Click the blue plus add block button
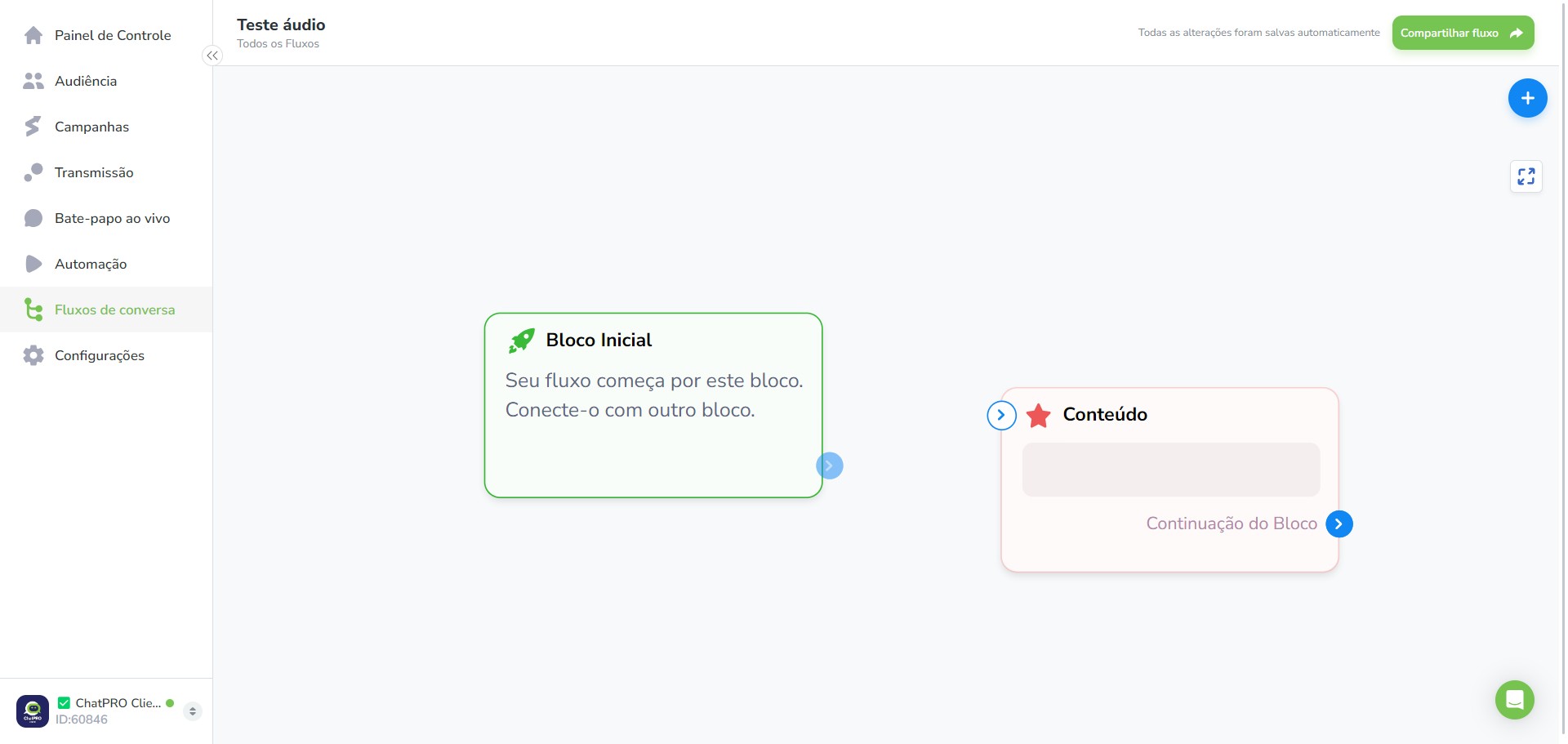1568x744 pixels. click(1527, 98)
